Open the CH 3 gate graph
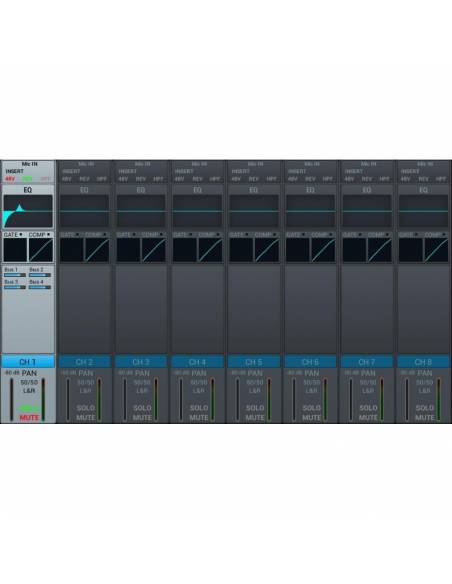 point(128,250)
